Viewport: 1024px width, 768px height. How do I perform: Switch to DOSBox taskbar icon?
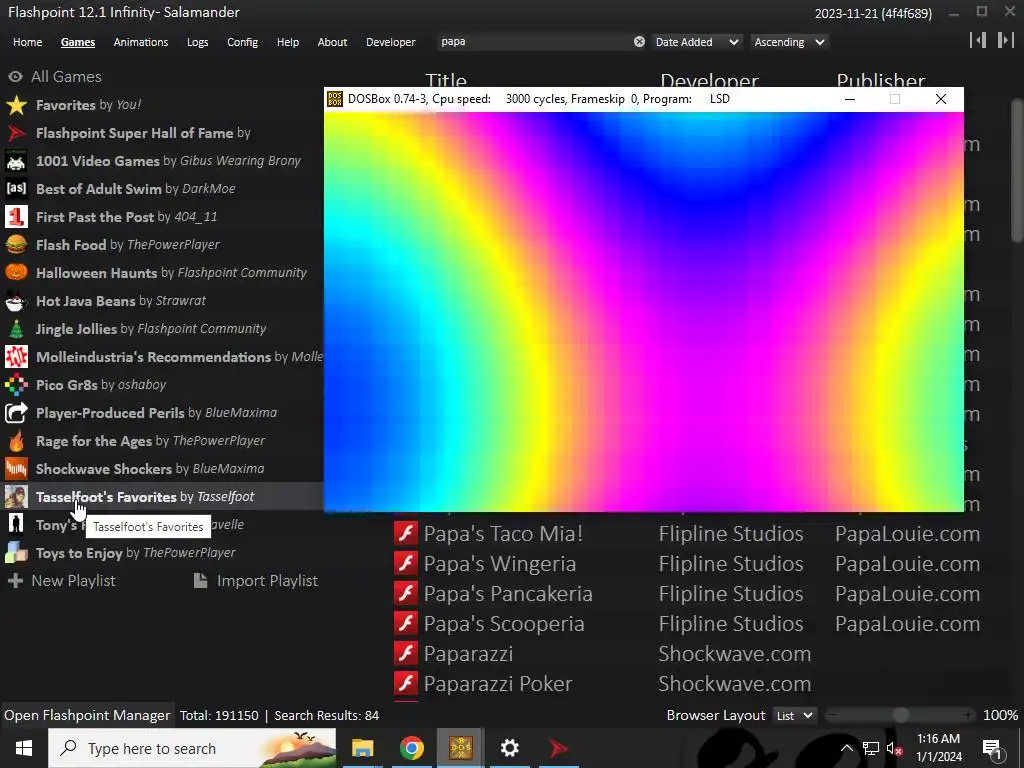pos(460,748)
